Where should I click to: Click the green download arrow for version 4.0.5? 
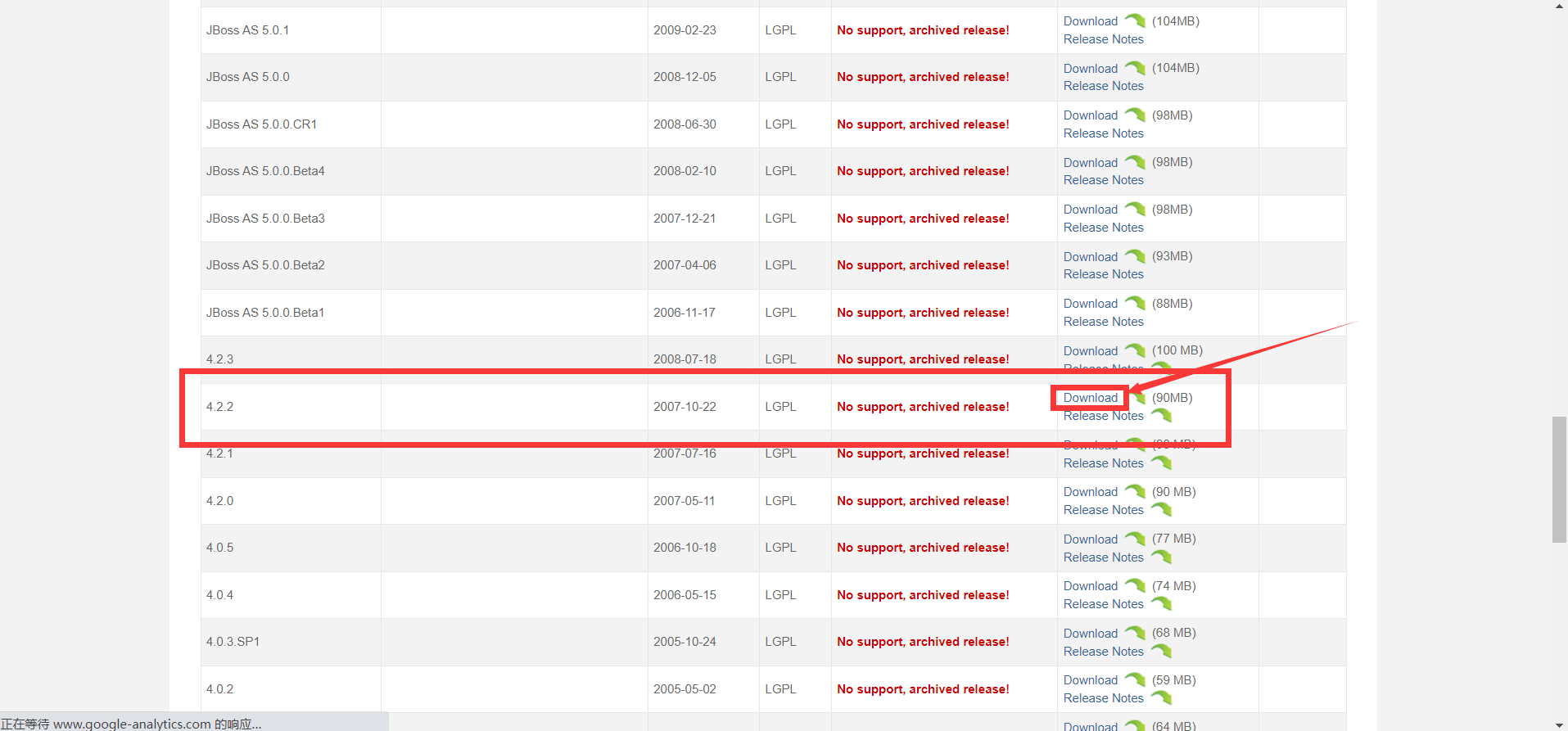[1135, 539]
